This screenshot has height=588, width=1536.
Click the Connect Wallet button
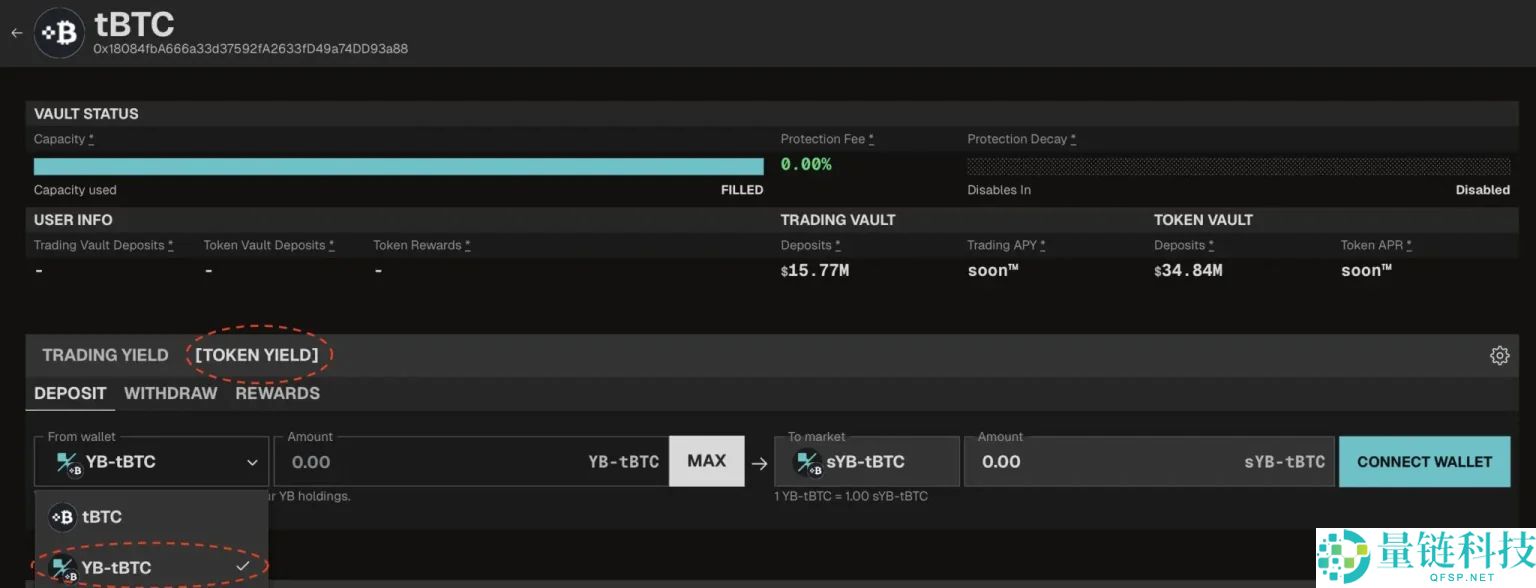(1424, 462)
